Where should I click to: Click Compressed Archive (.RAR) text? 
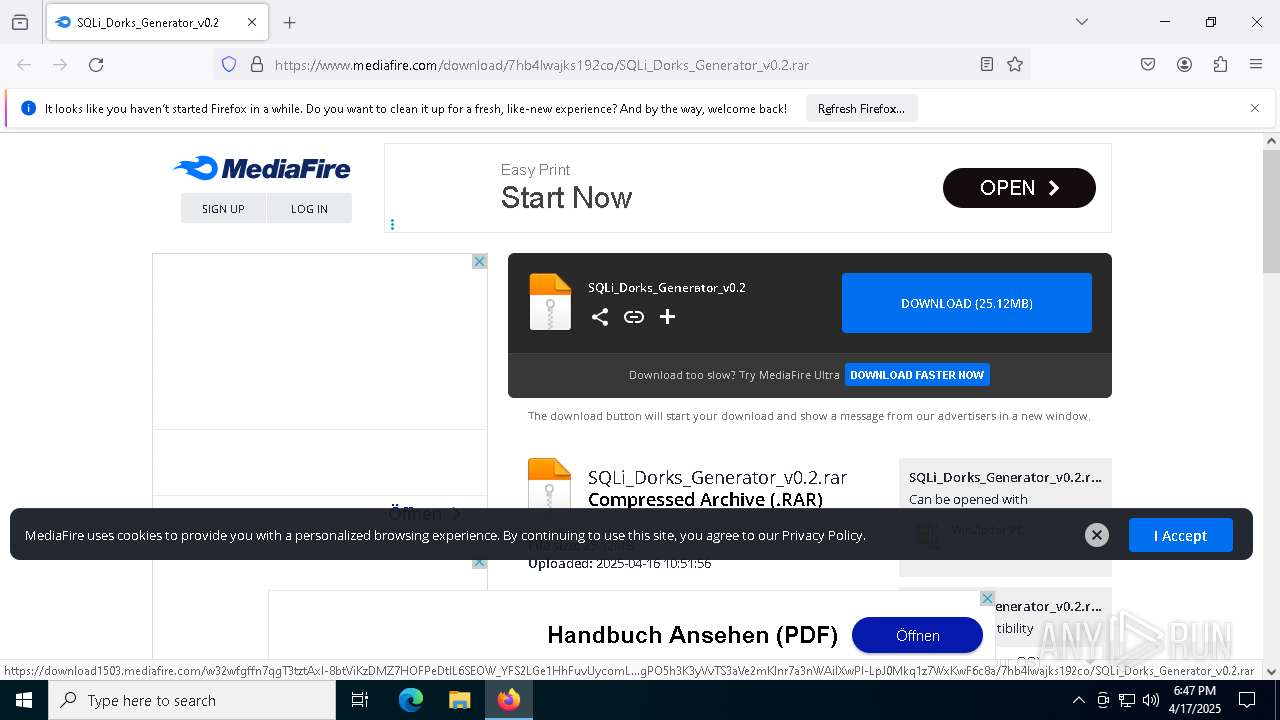[x=705, y=499]
